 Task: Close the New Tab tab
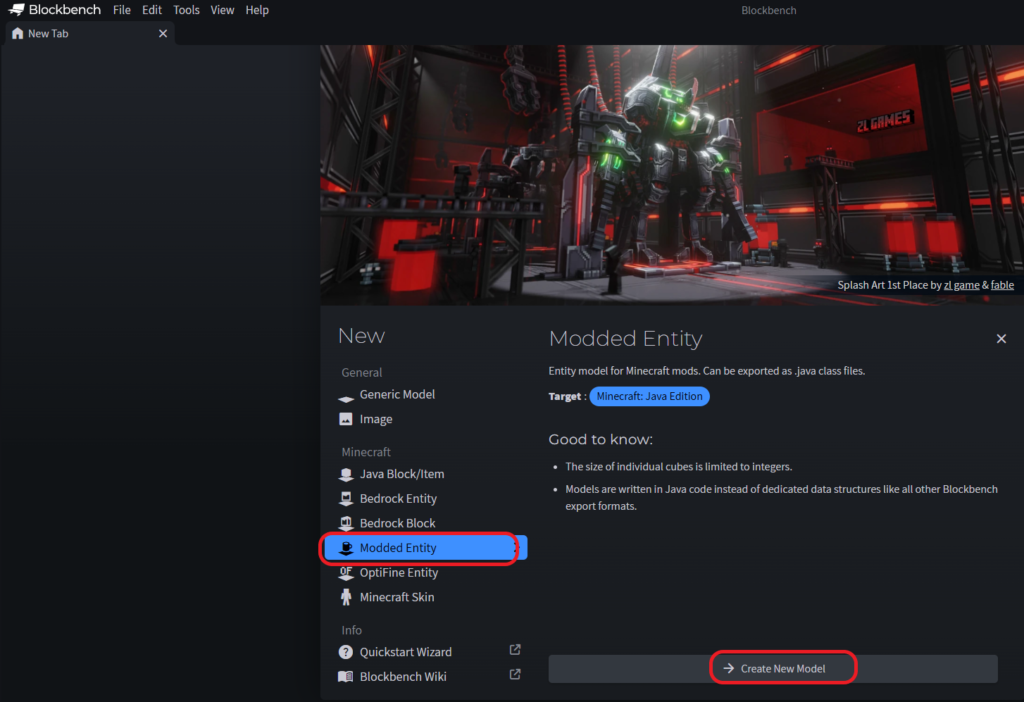click(x=163, y=33)
